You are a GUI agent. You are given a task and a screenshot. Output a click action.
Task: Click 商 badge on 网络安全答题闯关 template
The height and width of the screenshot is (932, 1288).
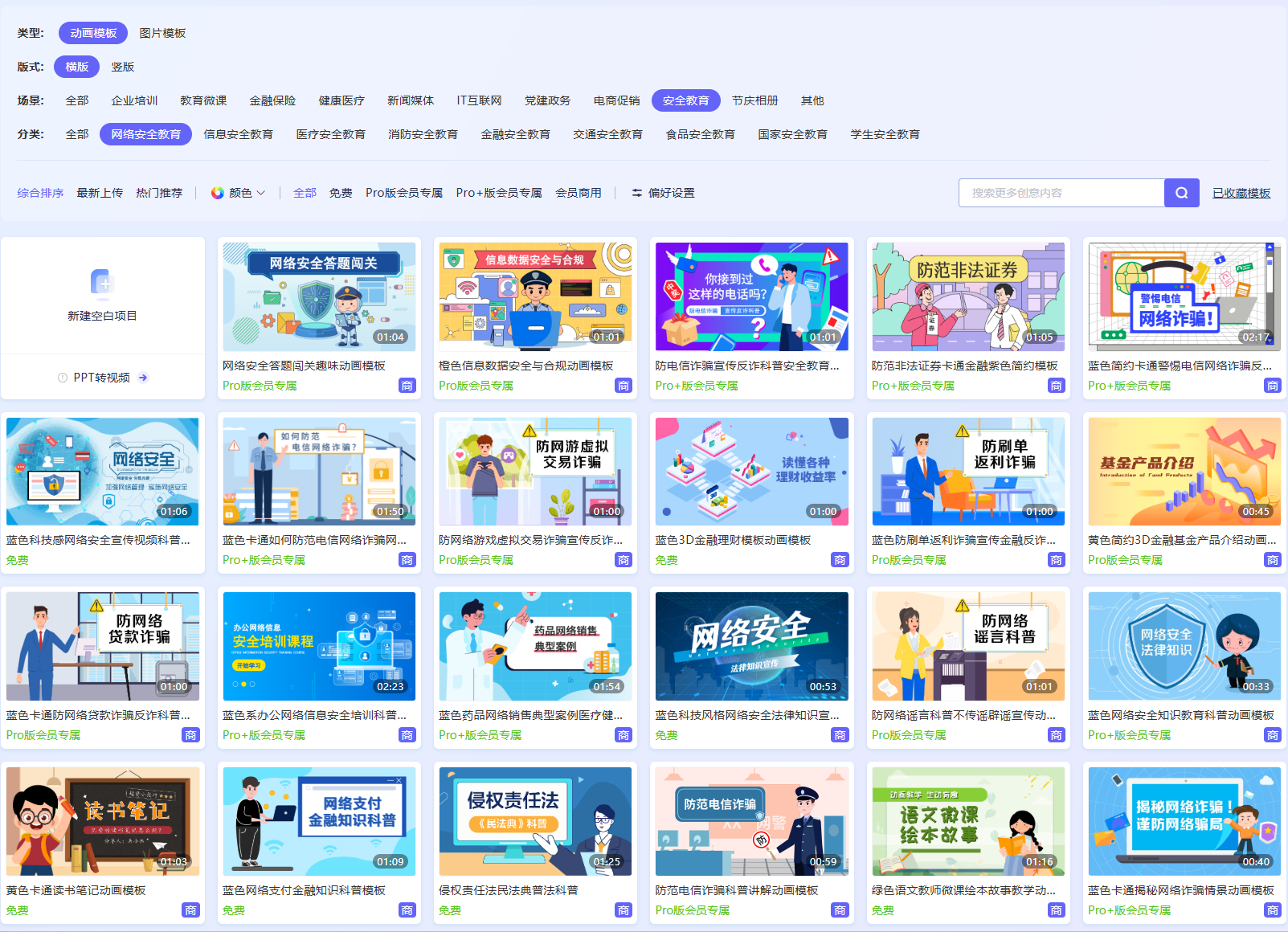(x=407, y=386)
